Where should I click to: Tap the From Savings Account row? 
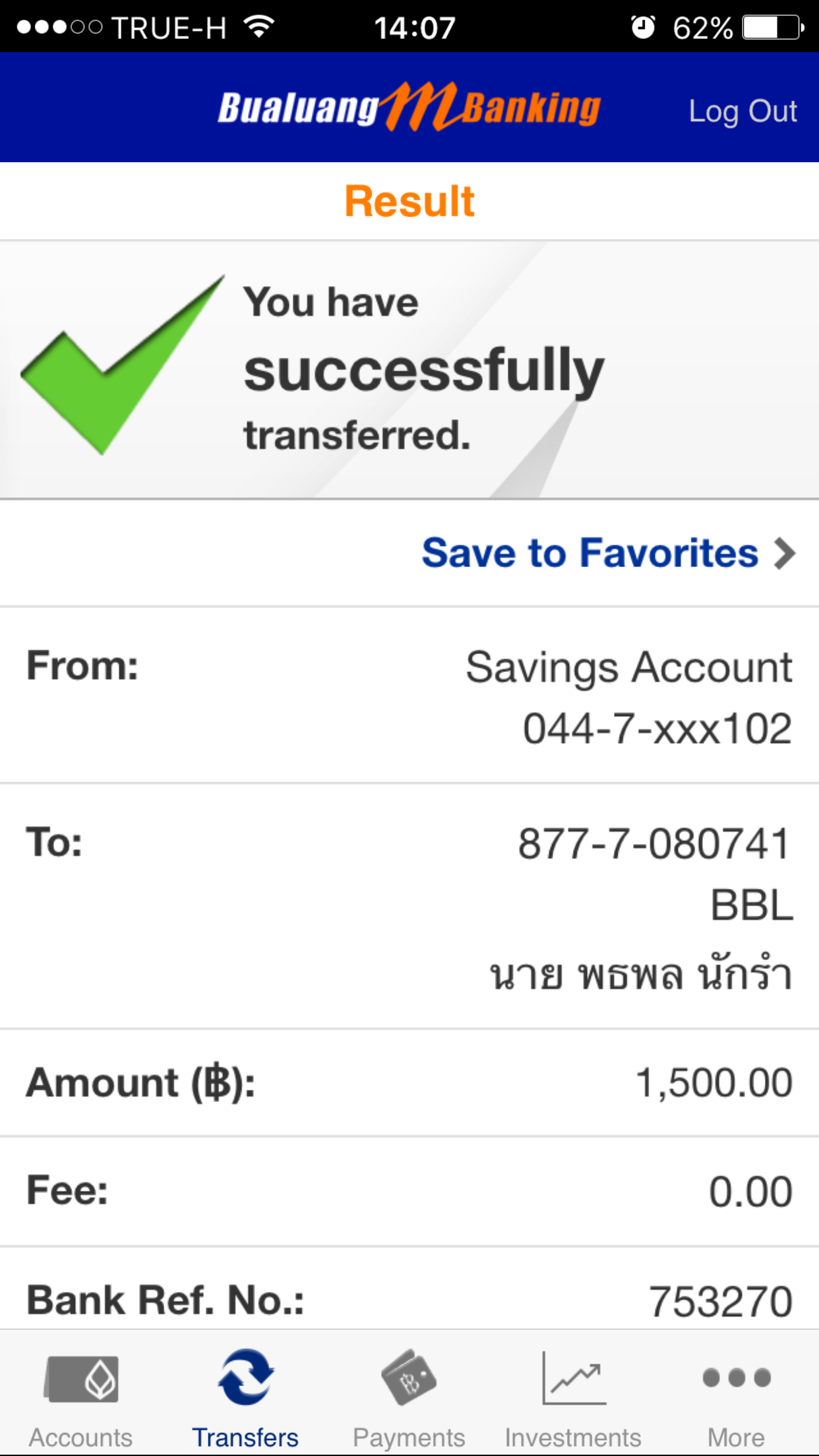click(409, 696)
